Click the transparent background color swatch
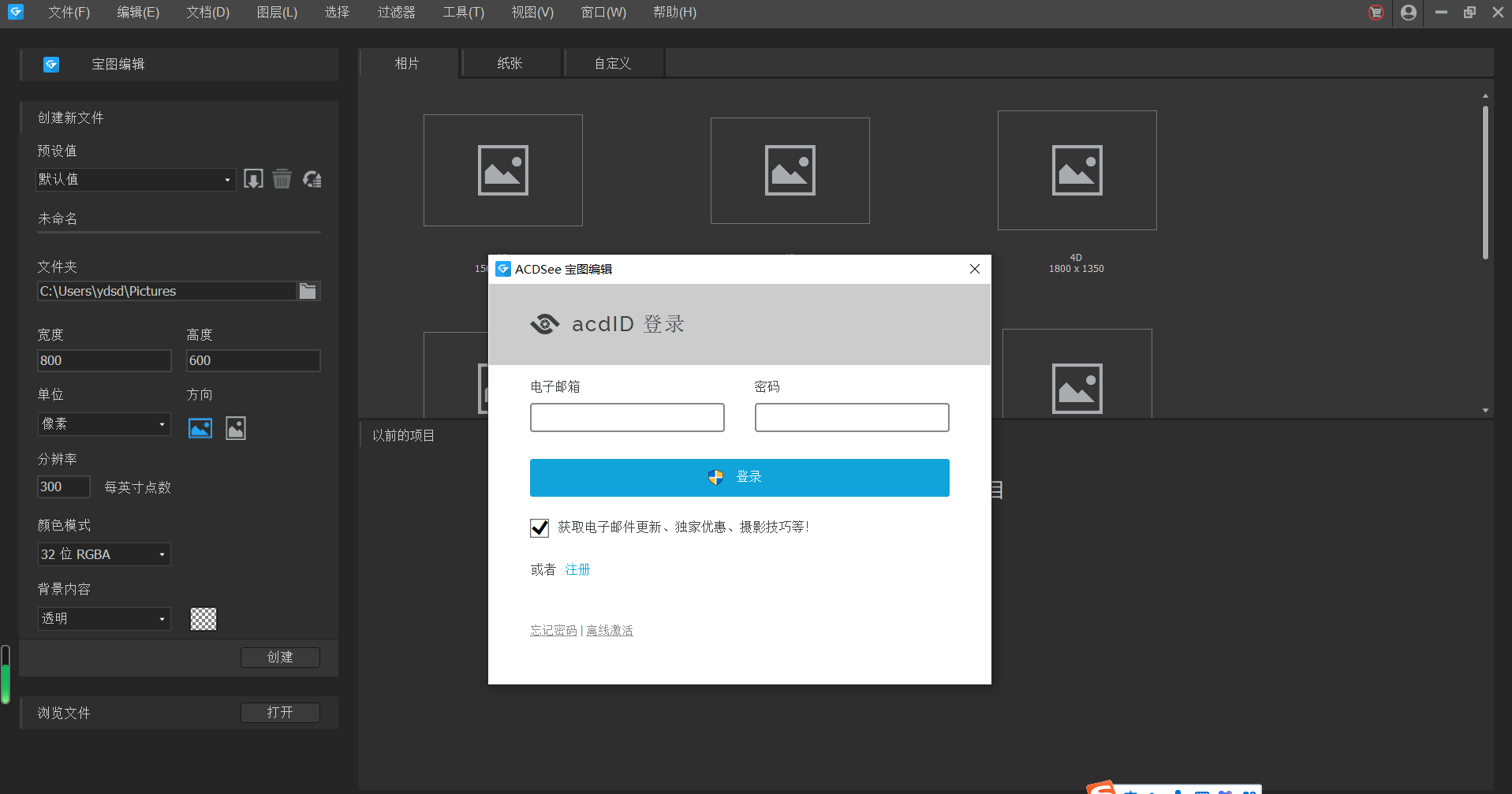The height and width of the screenshot is (794, 1512). click(203, 619)
